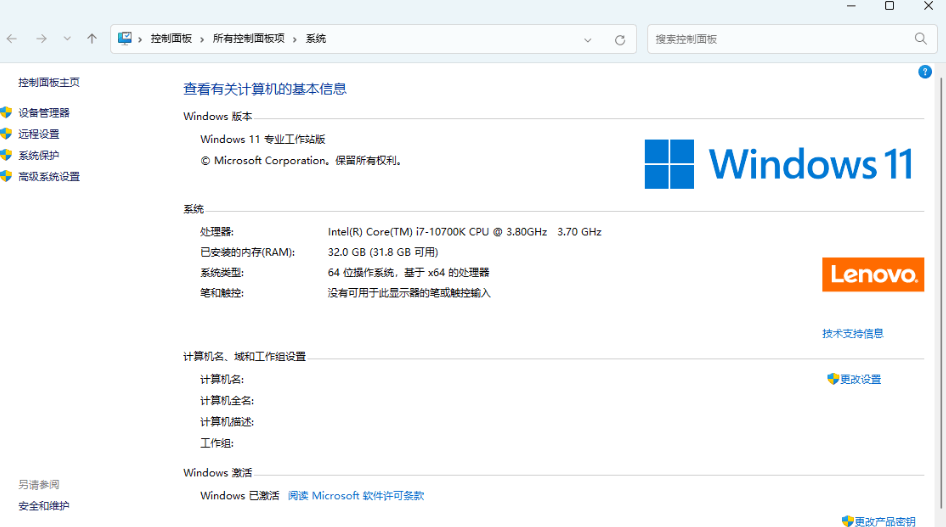This screenshot has width=946, height=527.
Task: Open 系统保护 link
Action: pos(39,156)
